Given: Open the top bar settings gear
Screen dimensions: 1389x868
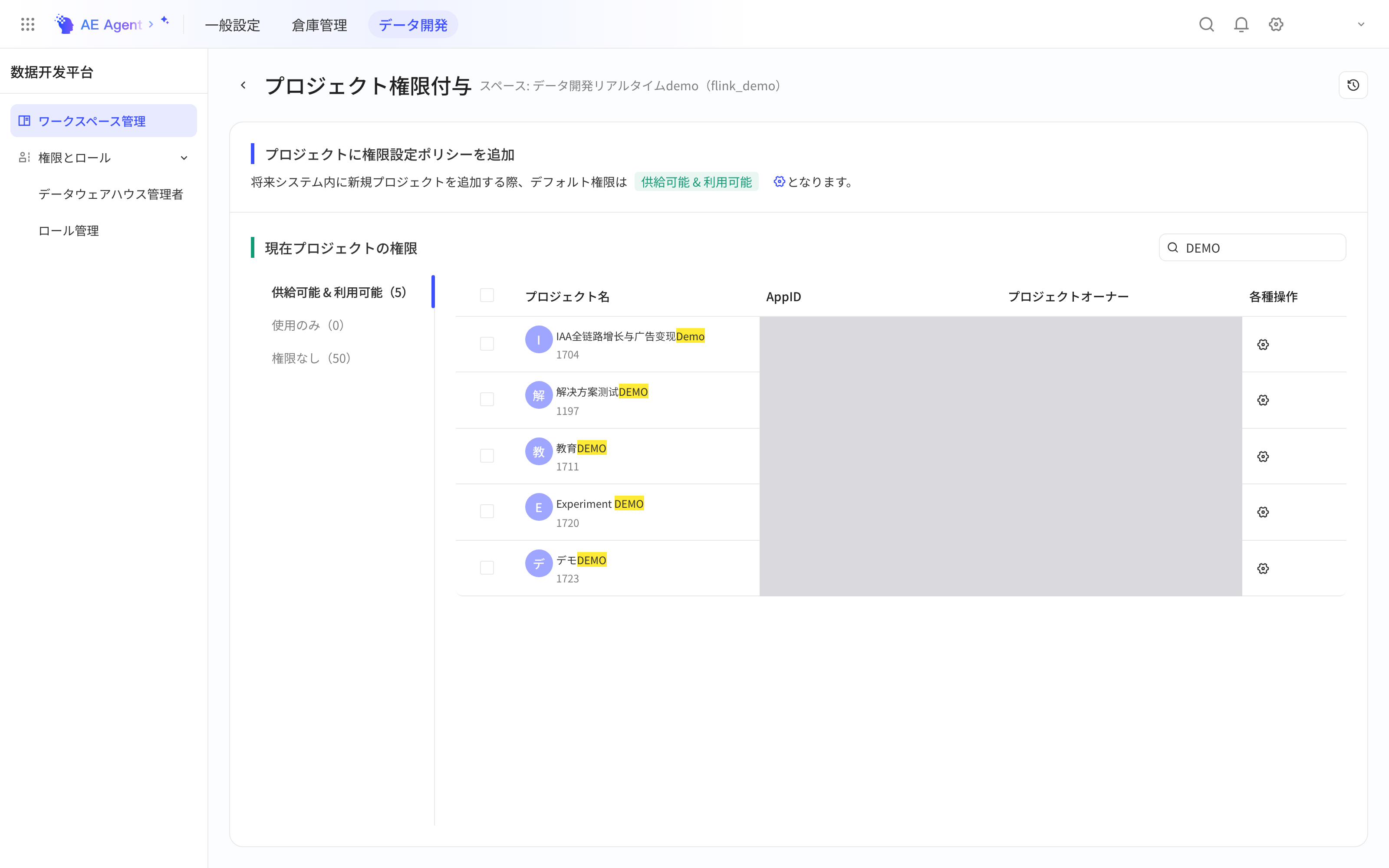Looking at the screenshot, I should point(1276,24).
